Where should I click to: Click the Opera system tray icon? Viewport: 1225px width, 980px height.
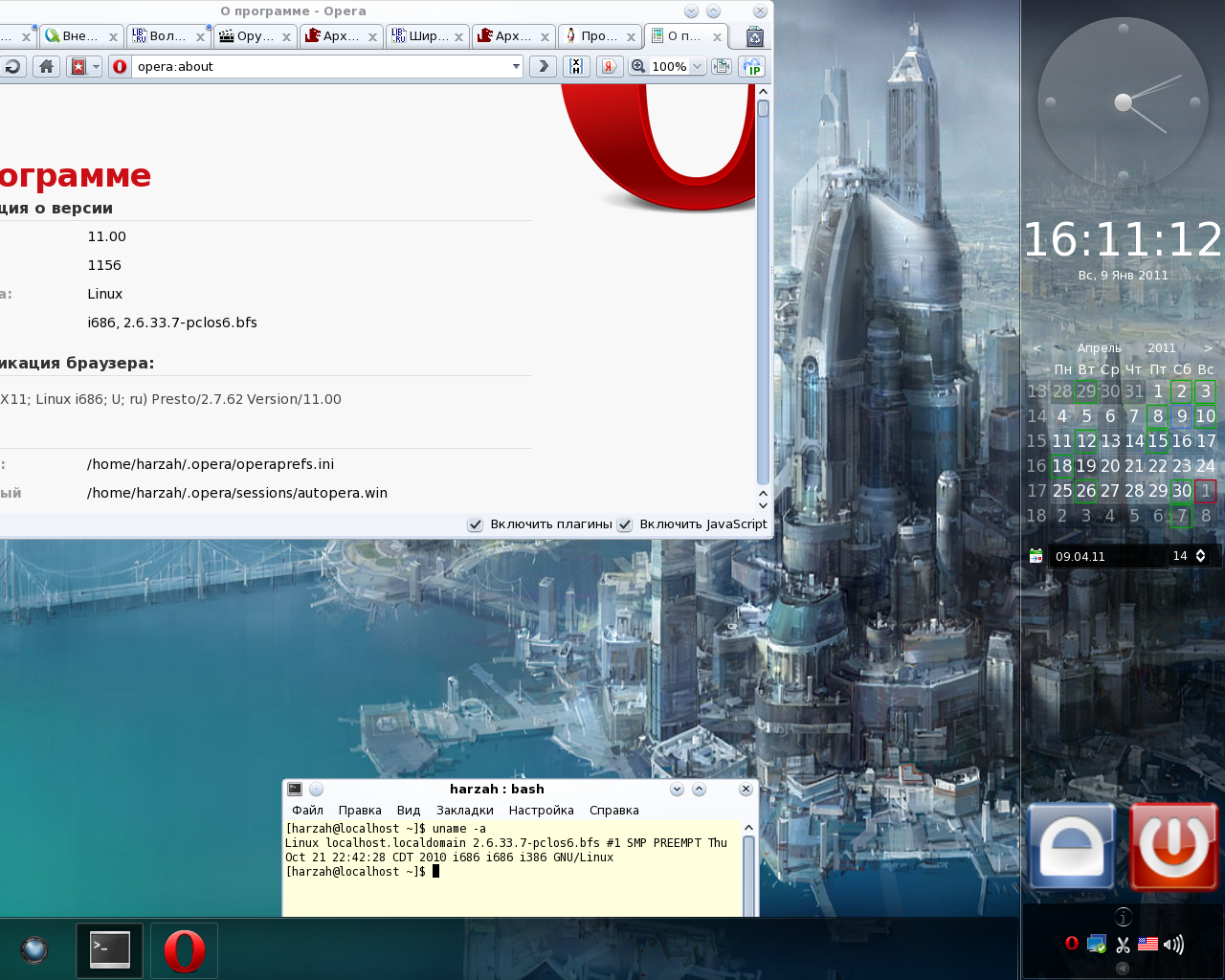(1072, 944)
